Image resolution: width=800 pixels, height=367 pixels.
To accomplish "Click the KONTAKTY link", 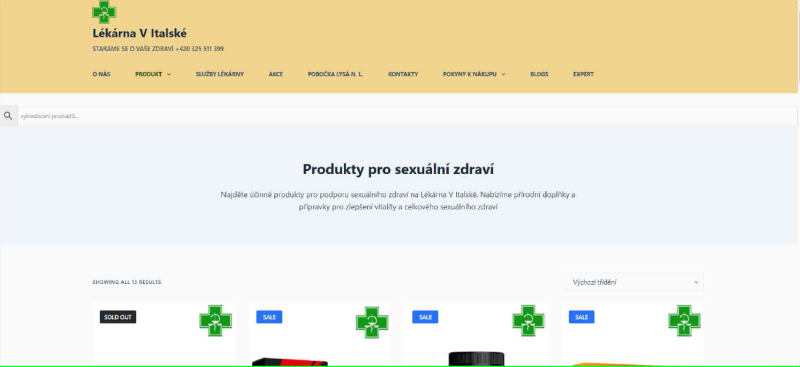I will 403,74.
